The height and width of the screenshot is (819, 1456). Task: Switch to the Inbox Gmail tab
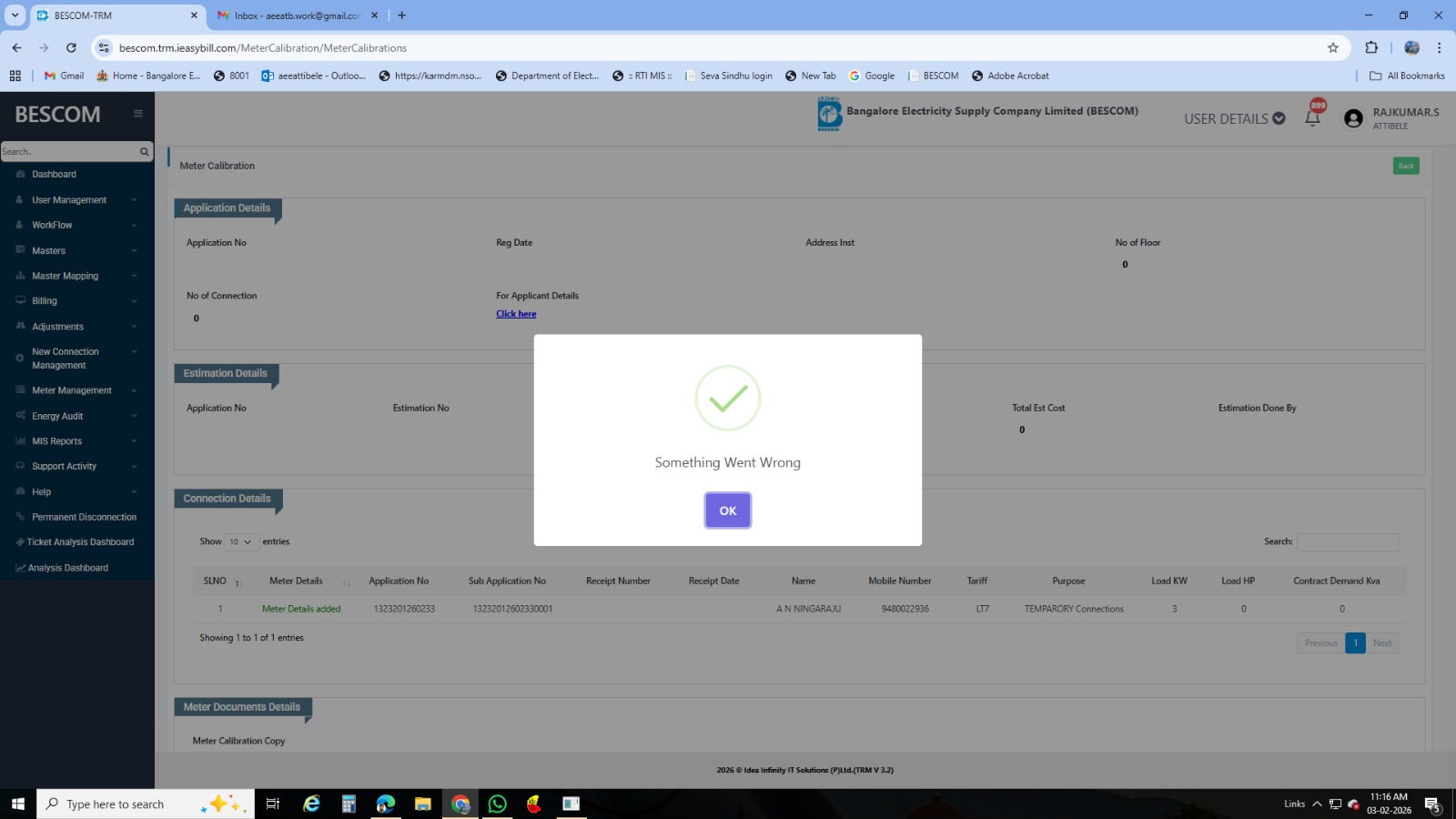(298, 15)
